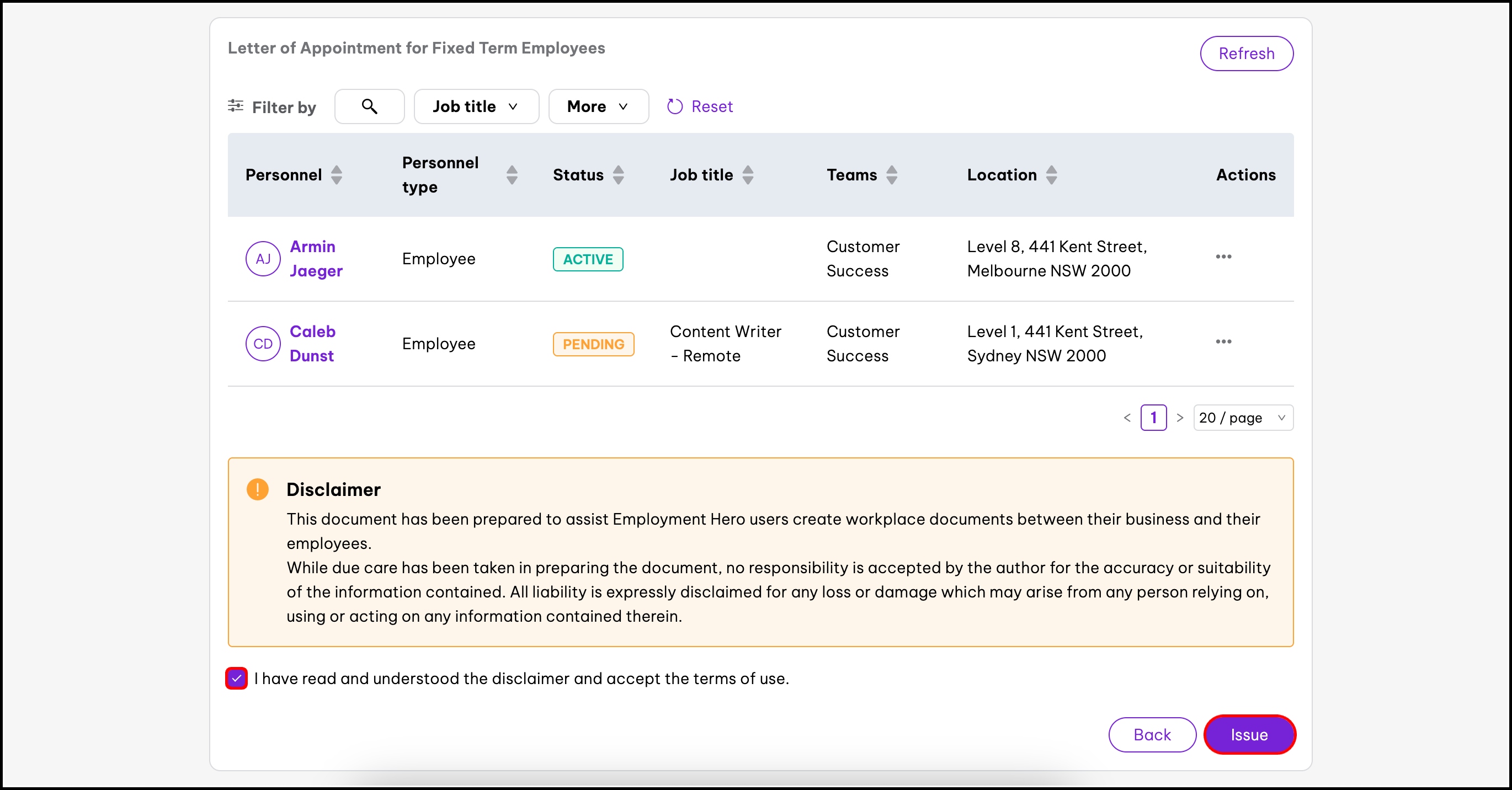Viewport: 1512px width, 790px height.
Task: Sort table by Job title column
Action: point(748,175)
